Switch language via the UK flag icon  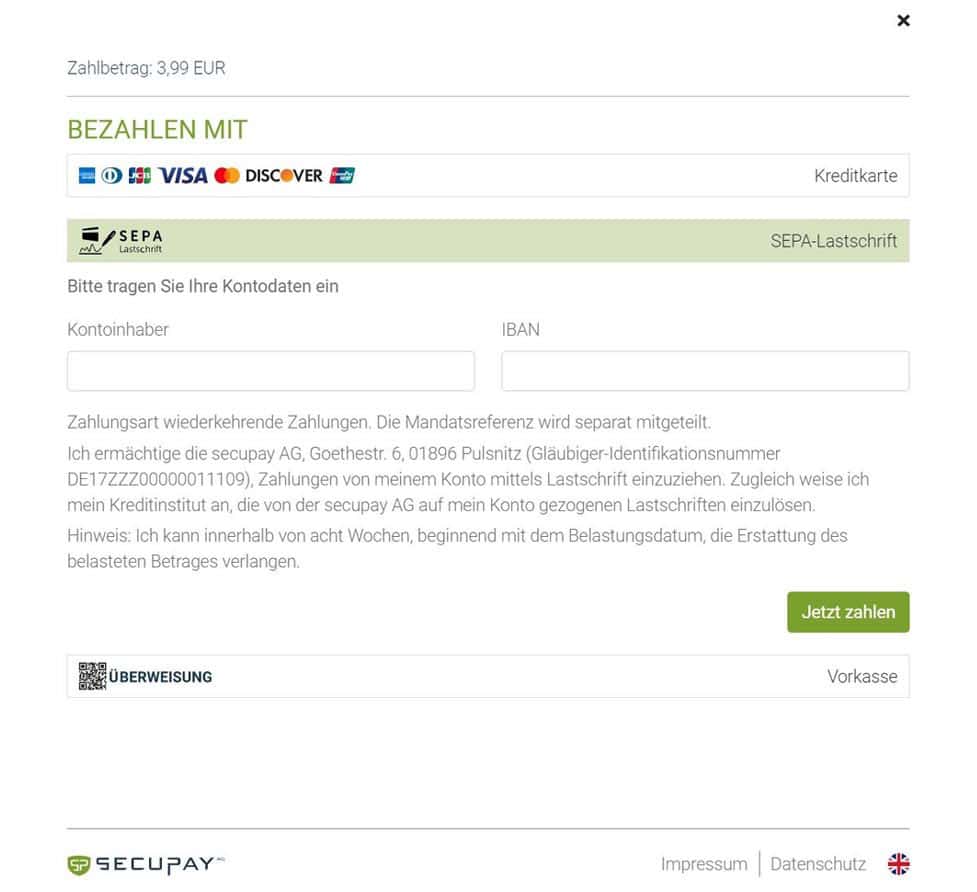(x=898, y=864)
